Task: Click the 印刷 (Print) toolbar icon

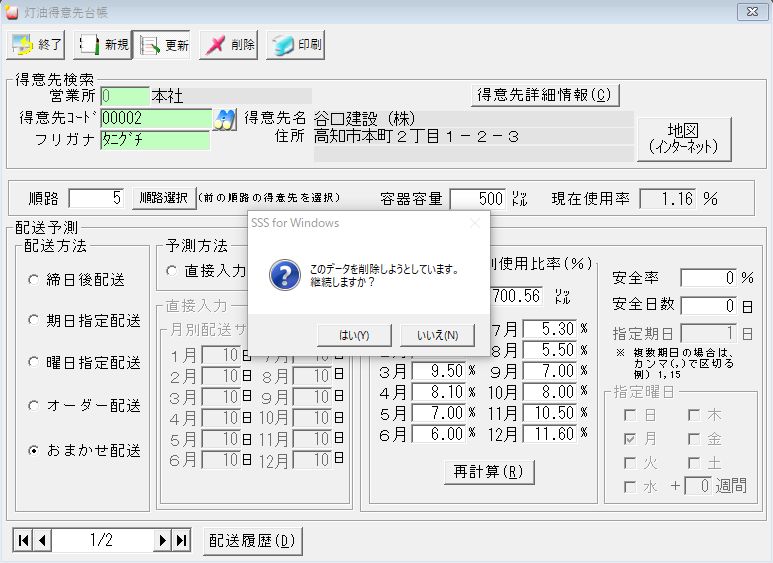Action: (x=295, y=45)
